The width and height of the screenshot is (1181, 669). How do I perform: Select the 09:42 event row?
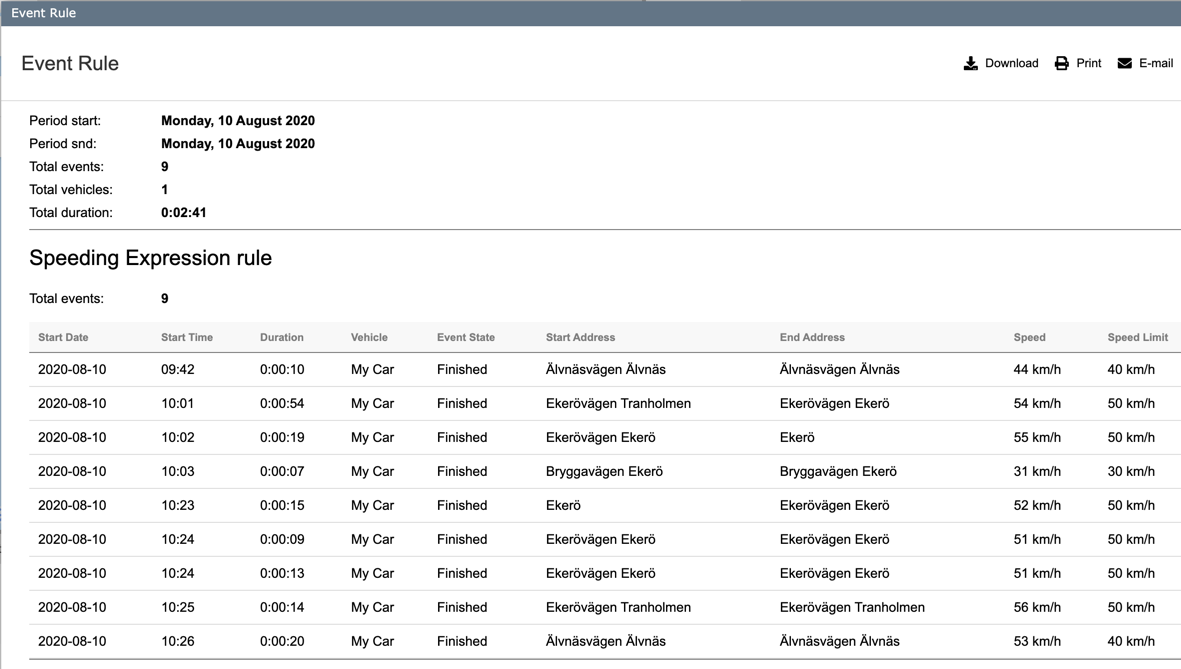[178, 370]
